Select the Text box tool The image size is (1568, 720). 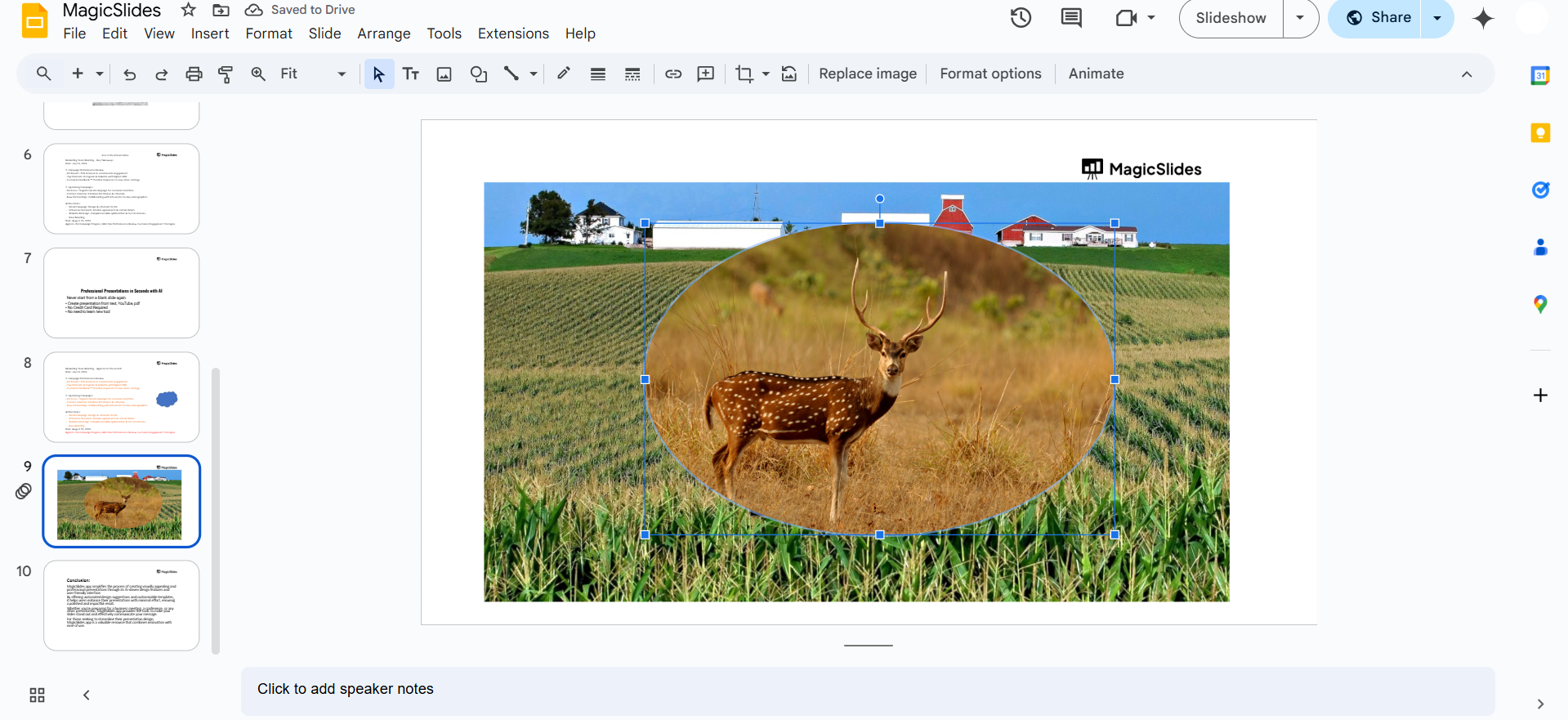point(411,74)
